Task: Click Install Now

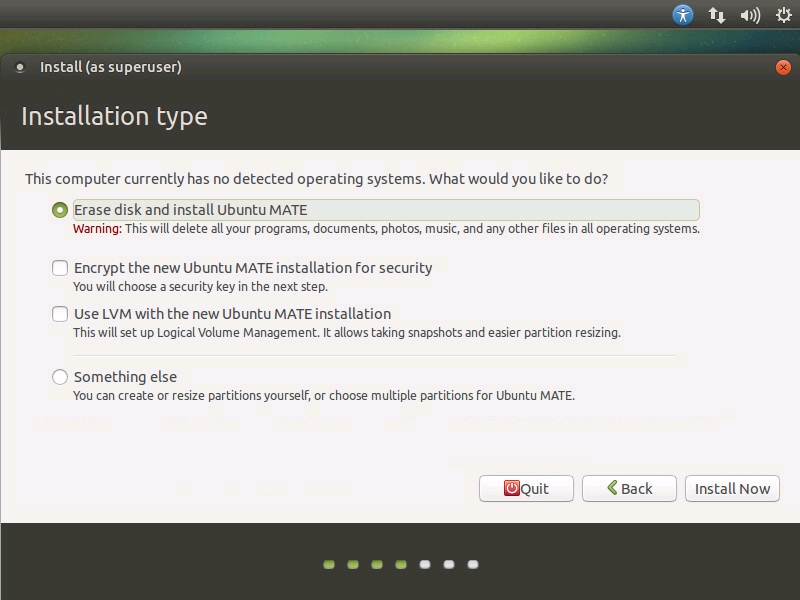Action: pos(732,488)
